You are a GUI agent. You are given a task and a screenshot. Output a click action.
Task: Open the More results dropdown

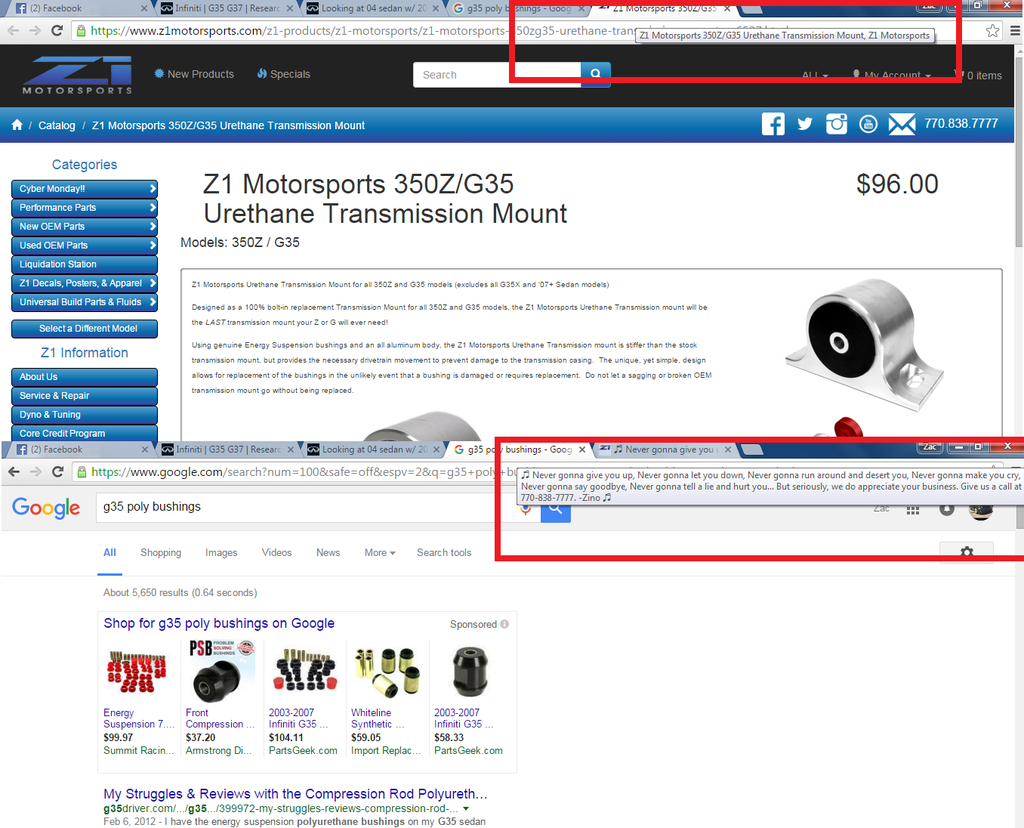tap(379, 552)
